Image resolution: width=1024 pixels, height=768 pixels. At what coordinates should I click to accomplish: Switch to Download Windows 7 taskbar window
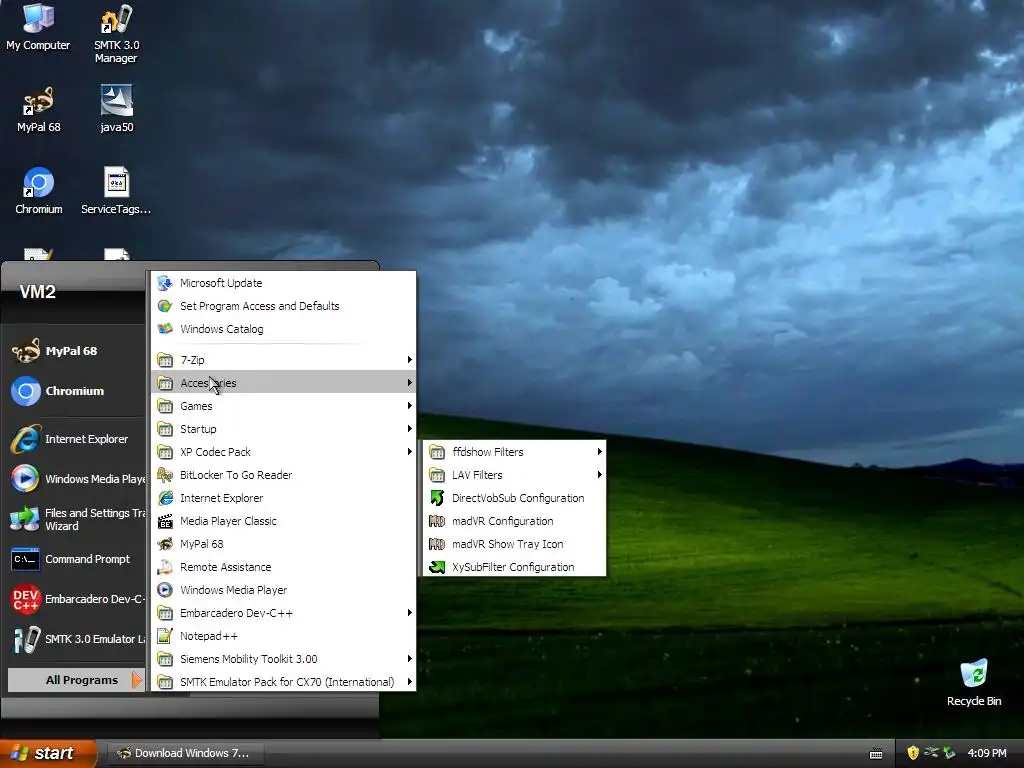(185, 753)
